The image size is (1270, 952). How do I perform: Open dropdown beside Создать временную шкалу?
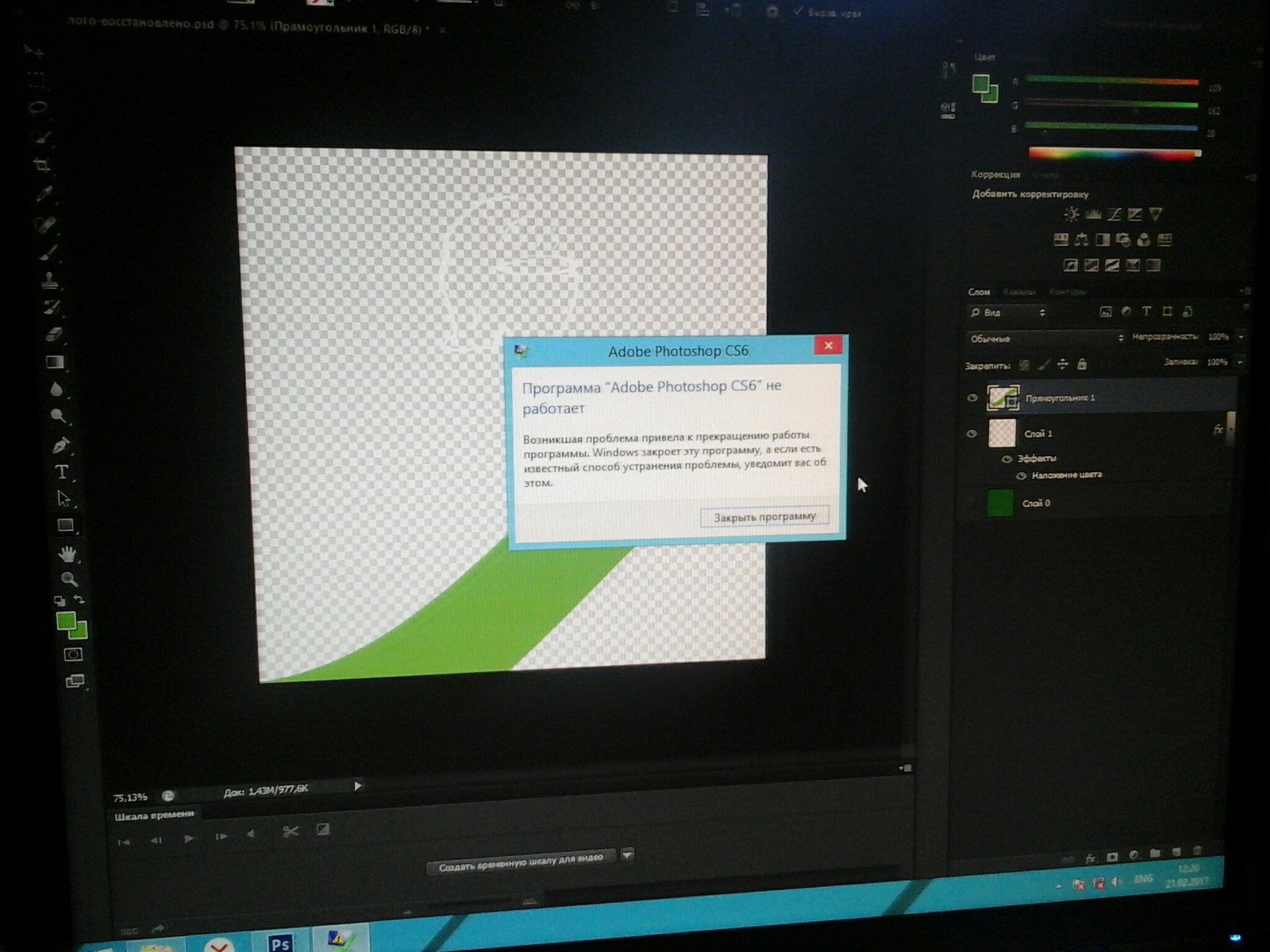pyautogui.click(x=627, y=855)
